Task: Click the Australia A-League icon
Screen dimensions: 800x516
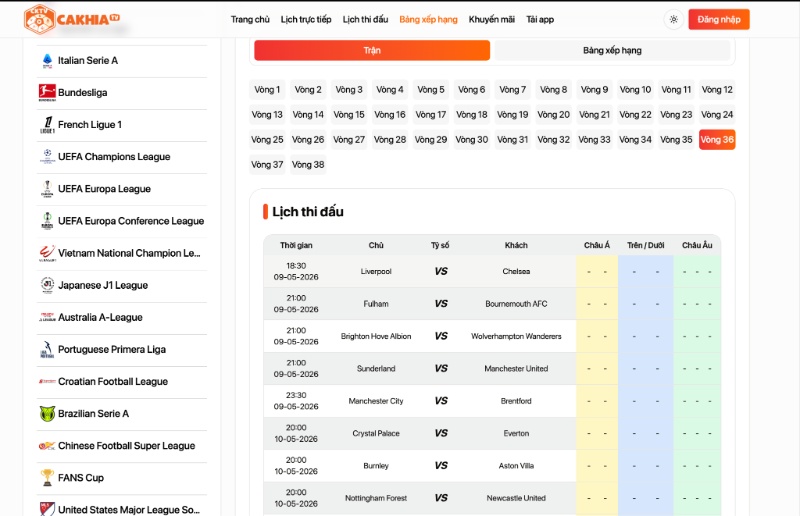Action: pyautogui.click(x=47, y=317)
